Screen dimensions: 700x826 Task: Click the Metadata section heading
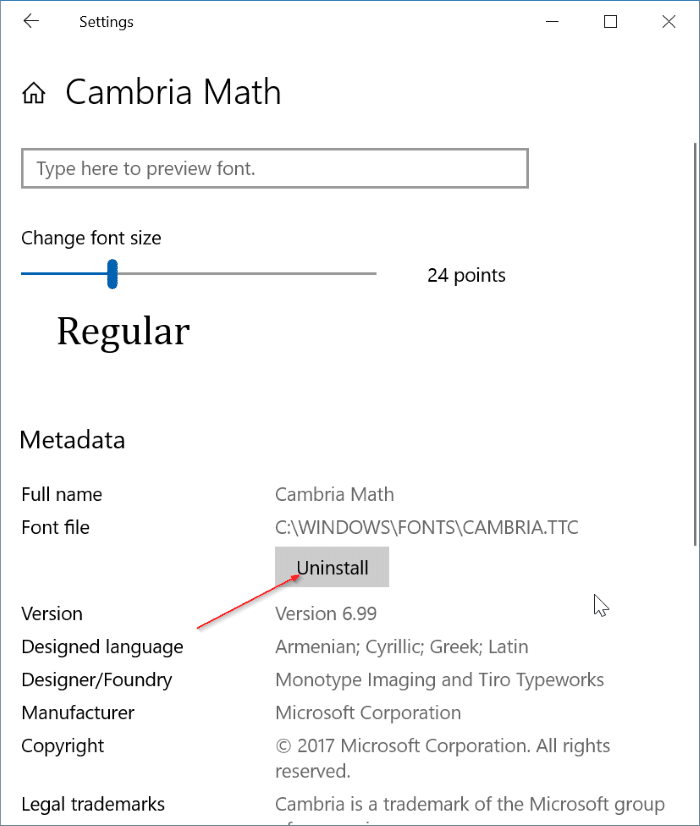(71, 440)
